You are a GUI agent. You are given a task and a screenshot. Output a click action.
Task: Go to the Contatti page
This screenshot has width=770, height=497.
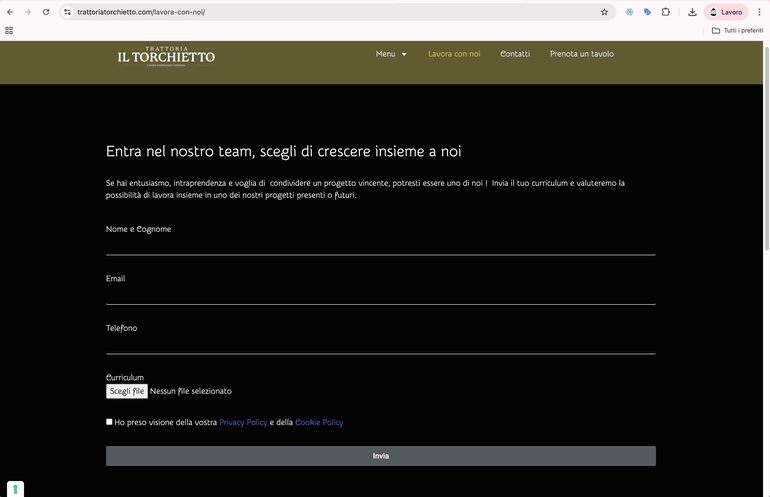(x=515, y=54)
